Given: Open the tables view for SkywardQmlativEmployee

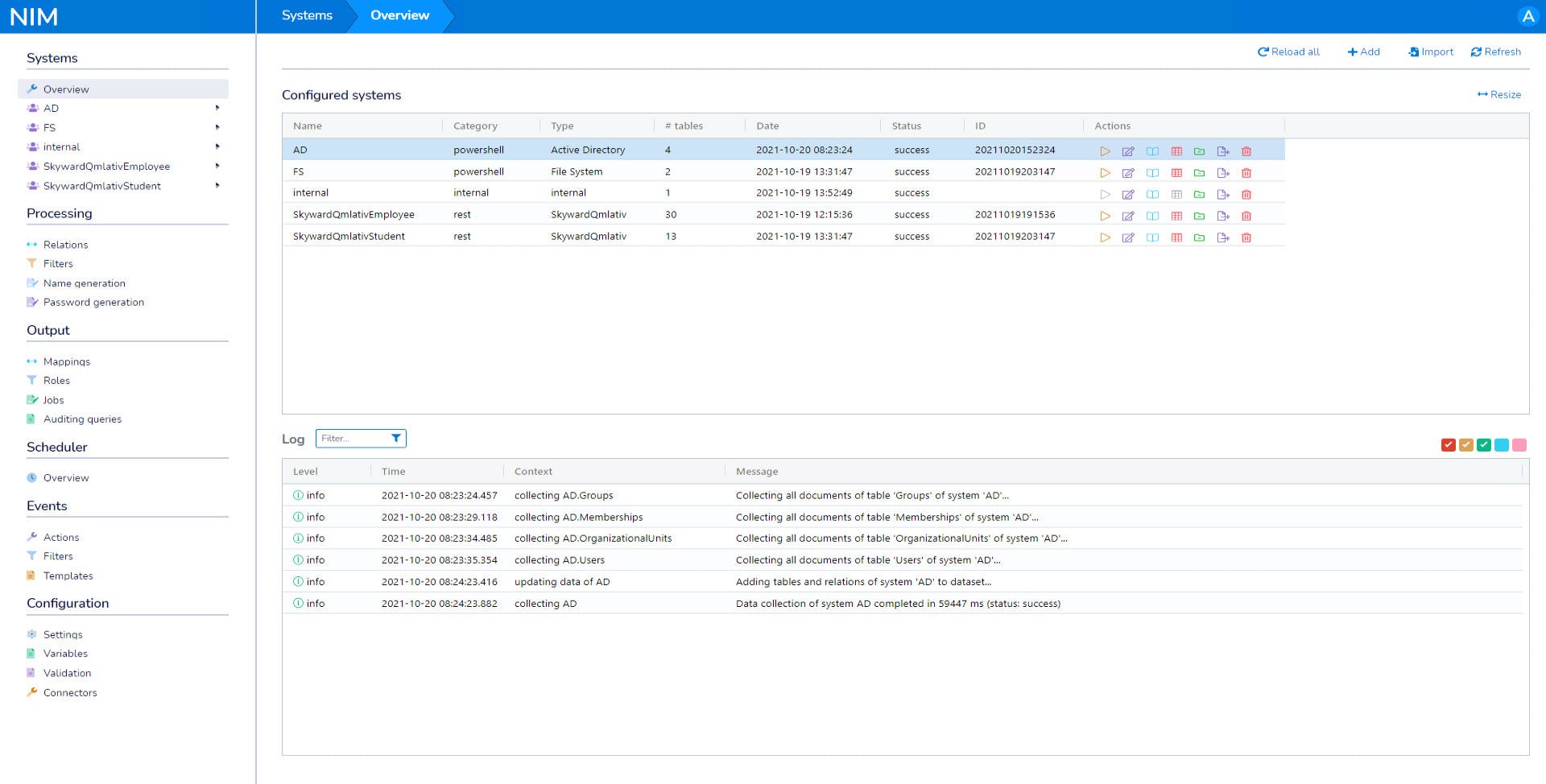Looking at the screenshot, I should [x=1177, y=215].
